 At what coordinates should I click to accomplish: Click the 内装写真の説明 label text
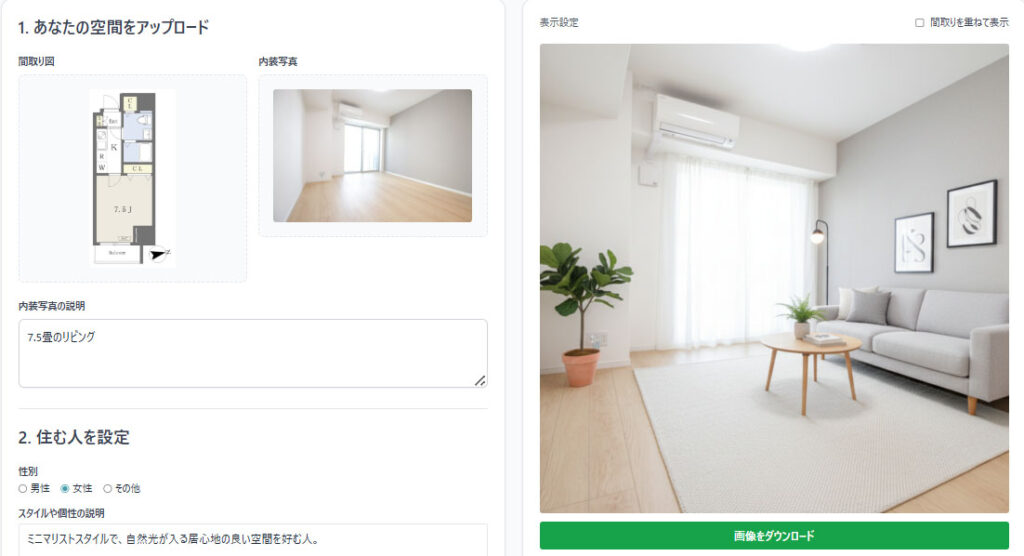[x=52, y=306]
